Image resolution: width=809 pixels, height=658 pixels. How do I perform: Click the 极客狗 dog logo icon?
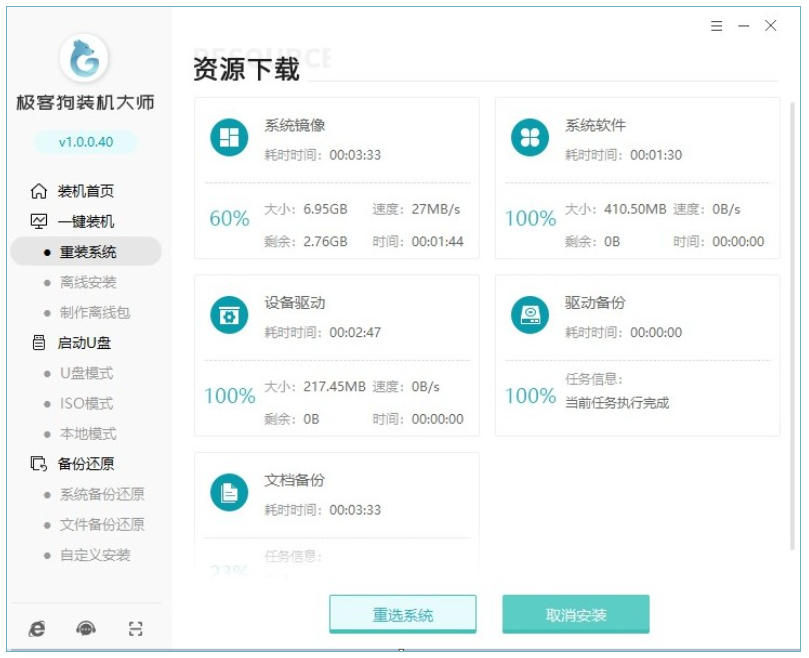coord(84,58)
